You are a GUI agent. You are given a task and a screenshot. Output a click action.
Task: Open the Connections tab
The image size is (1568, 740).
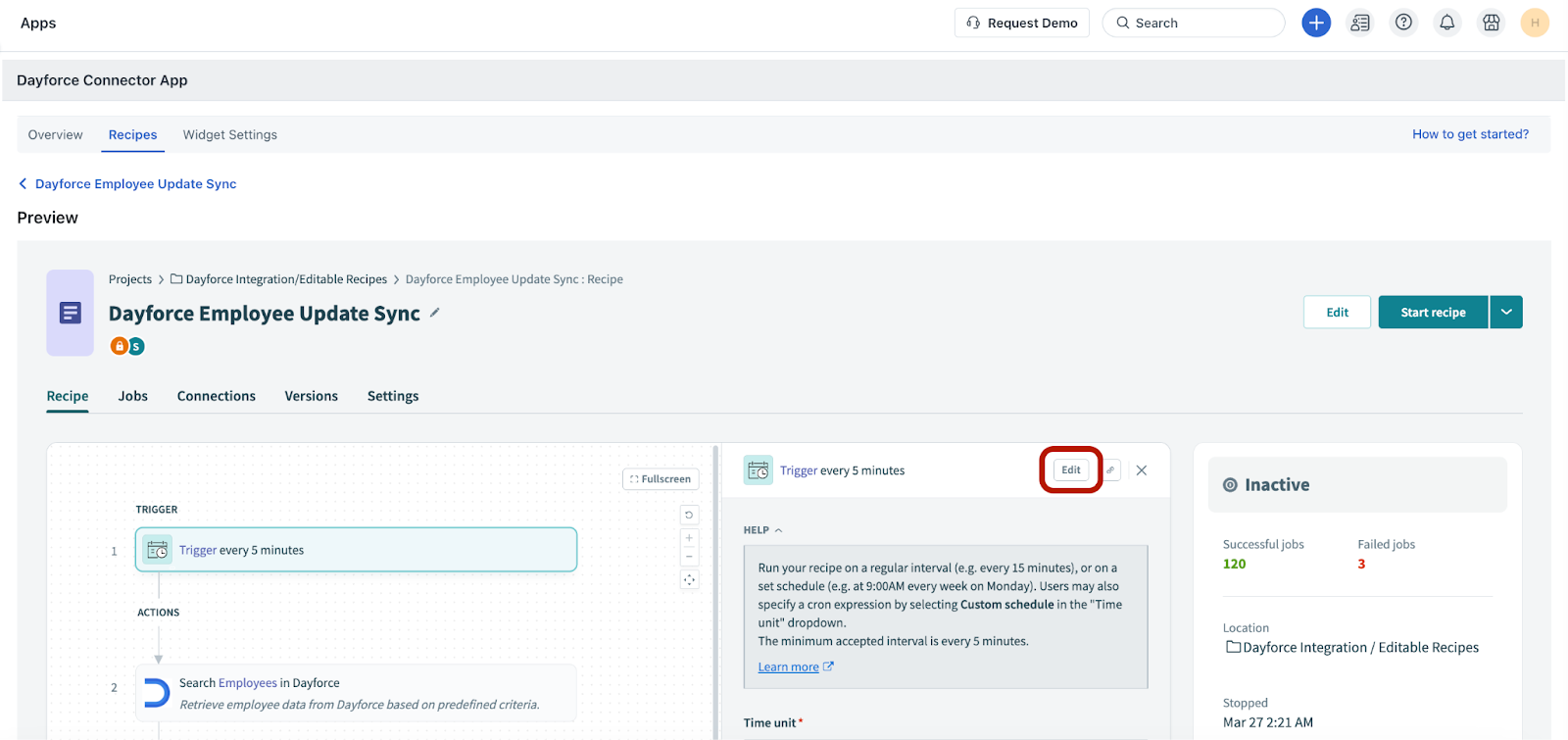tap(217, 396)
